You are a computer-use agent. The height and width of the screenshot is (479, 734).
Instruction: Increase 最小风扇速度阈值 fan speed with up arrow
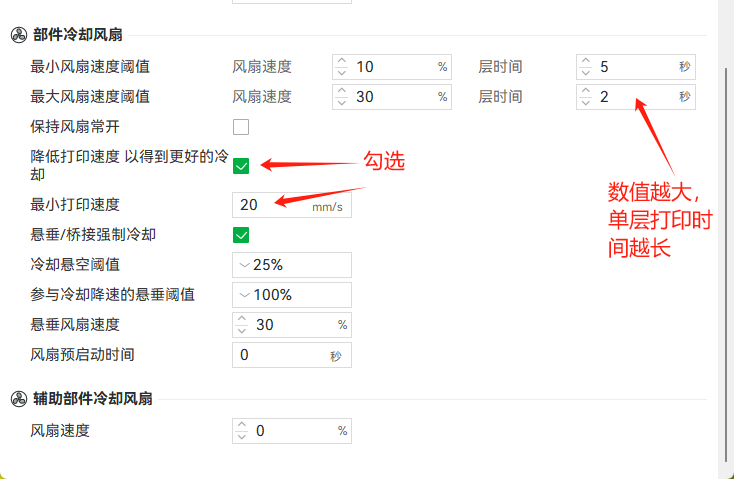tap(342, 61)
